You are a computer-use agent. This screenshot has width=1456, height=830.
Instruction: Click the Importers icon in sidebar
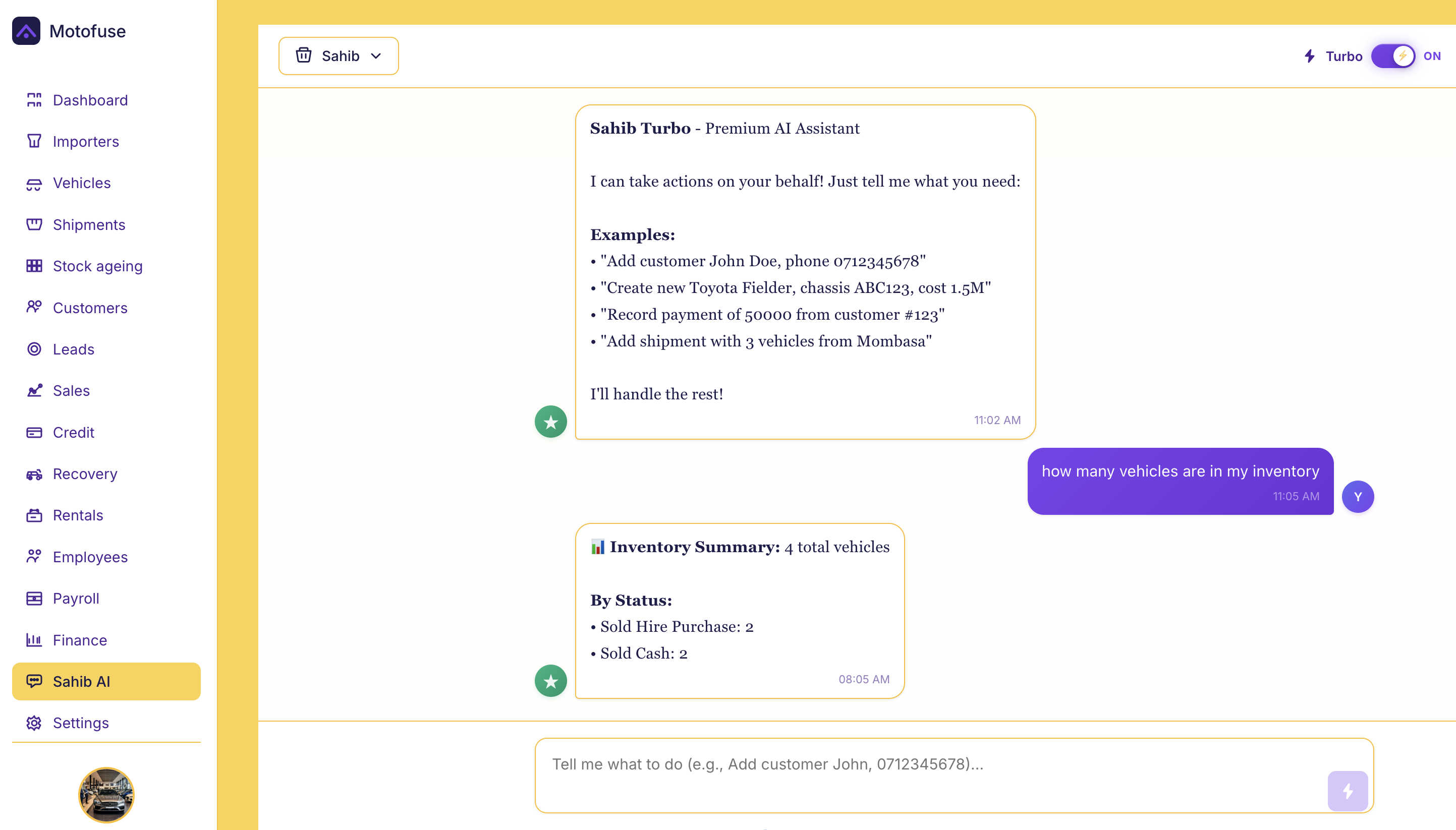(x=34, y=141)
